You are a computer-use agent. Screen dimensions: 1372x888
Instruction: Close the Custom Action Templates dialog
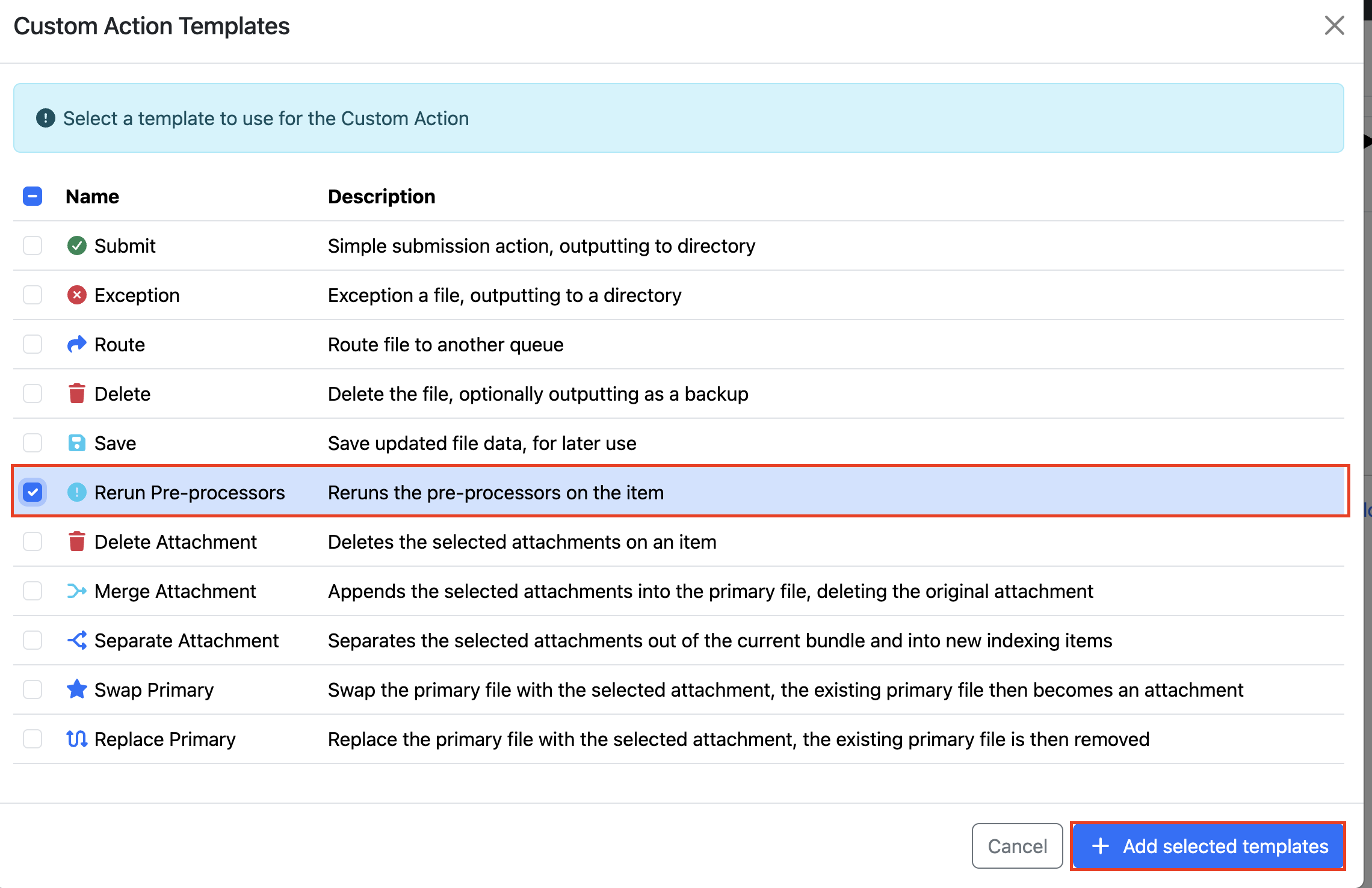click(1334, 25)
